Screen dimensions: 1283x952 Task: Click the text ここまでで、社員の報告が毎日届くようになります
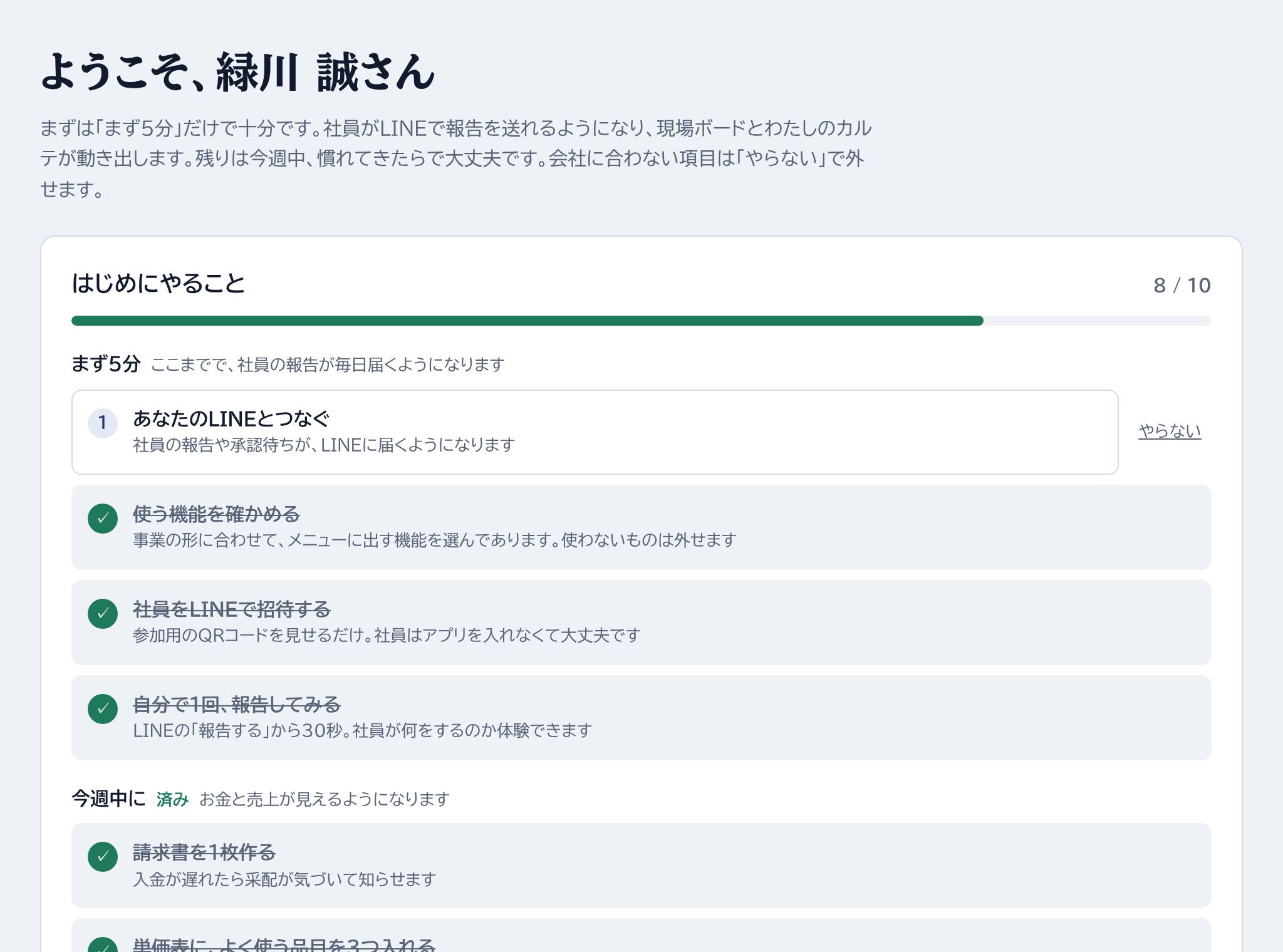point(328,365)
